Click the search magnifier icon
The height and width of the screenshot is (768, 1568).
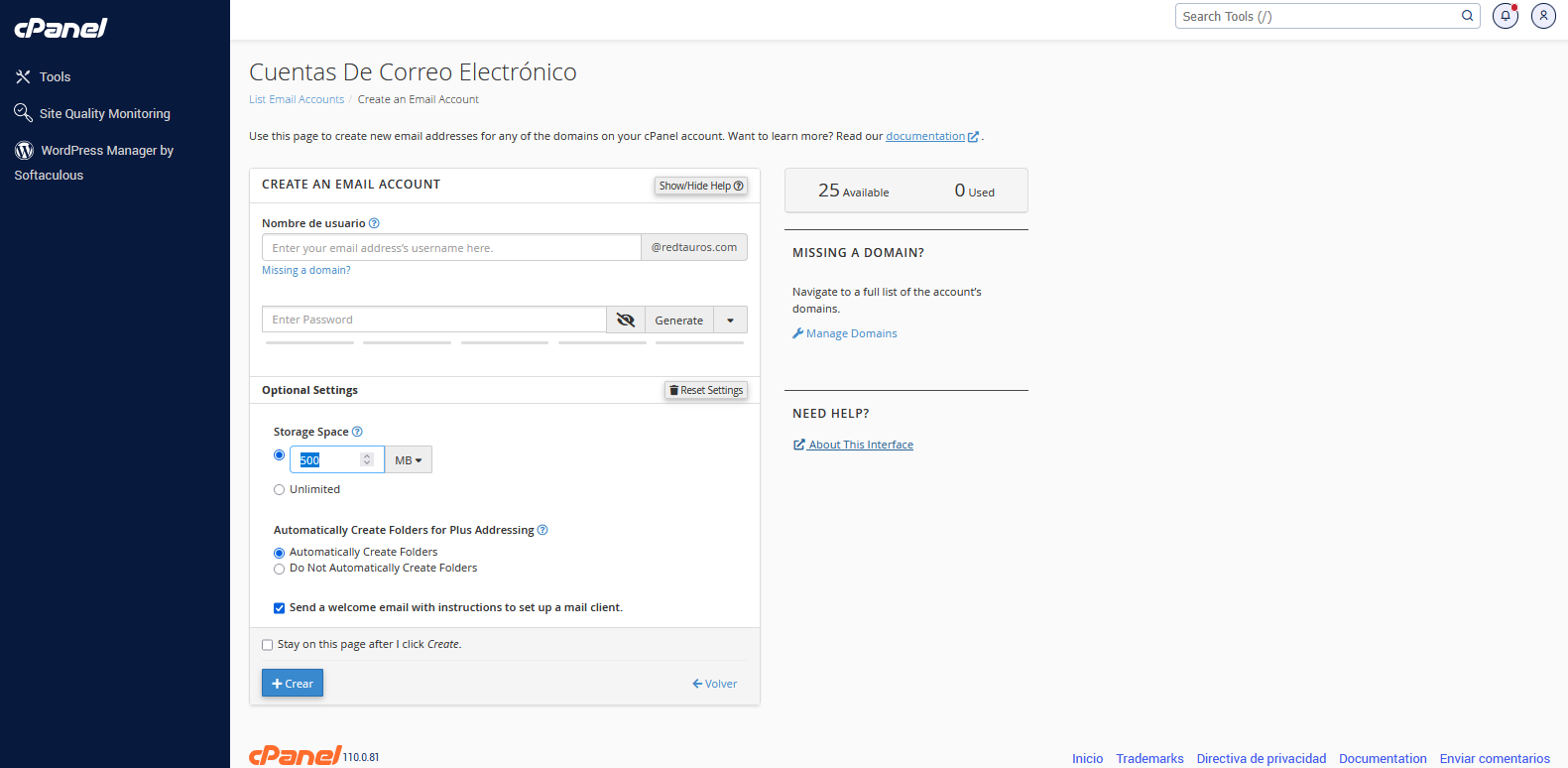pyautogui.click(x=1467, y=16)
